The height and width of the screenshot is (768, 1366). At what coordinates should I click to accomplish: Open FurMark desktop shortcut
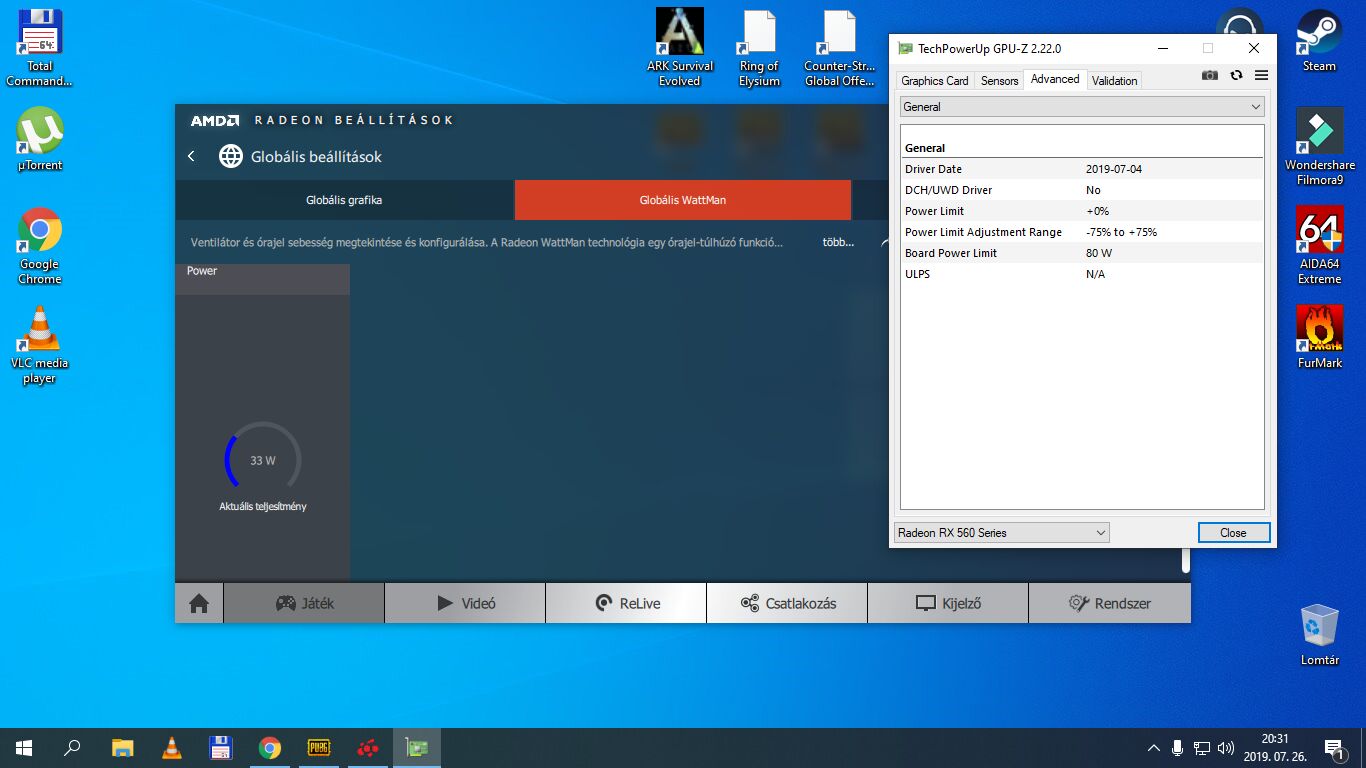1320,337
